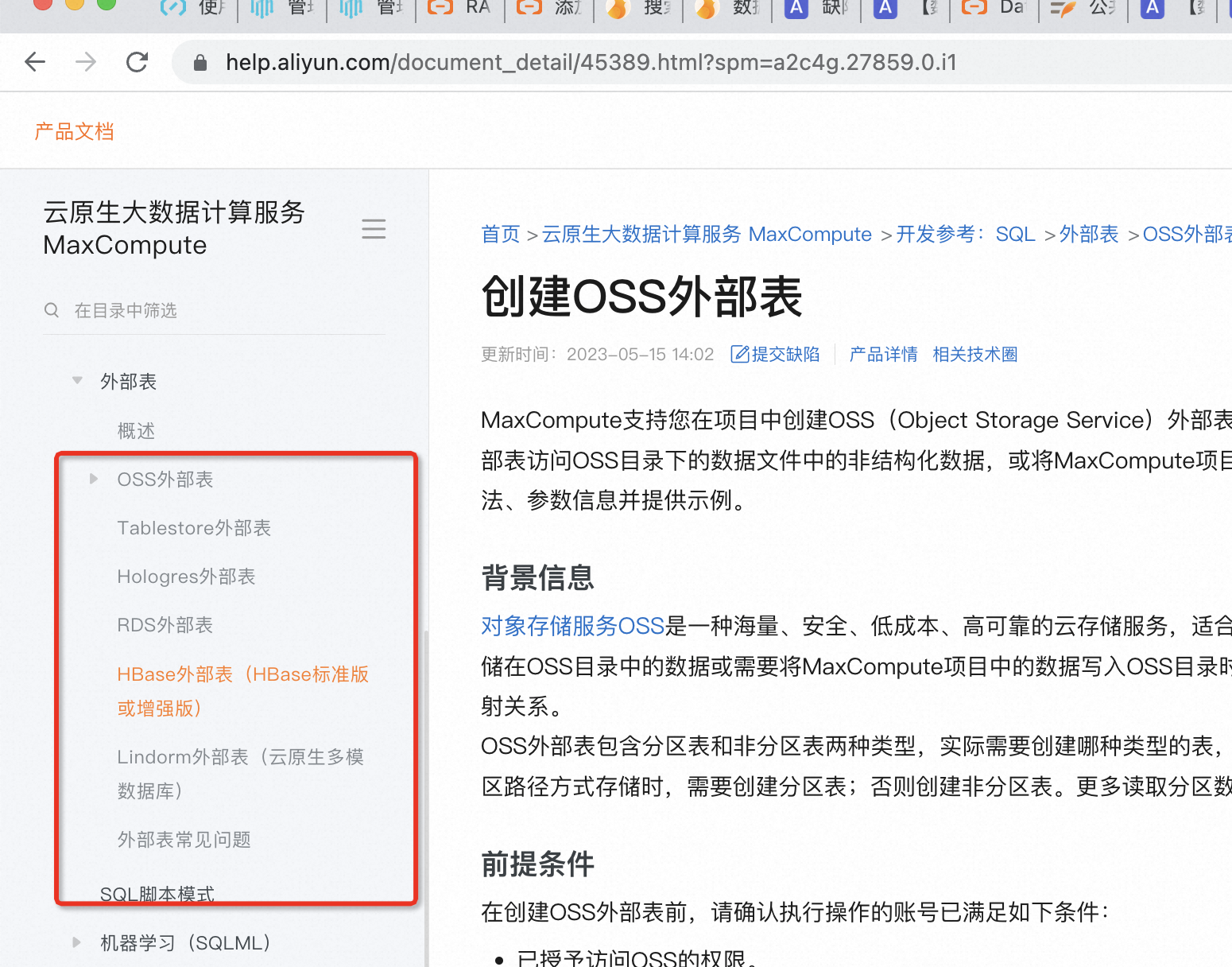Go to 首页 via breadcrumb
Screen dimensions: 1232x967
click(x=501, y=235)
